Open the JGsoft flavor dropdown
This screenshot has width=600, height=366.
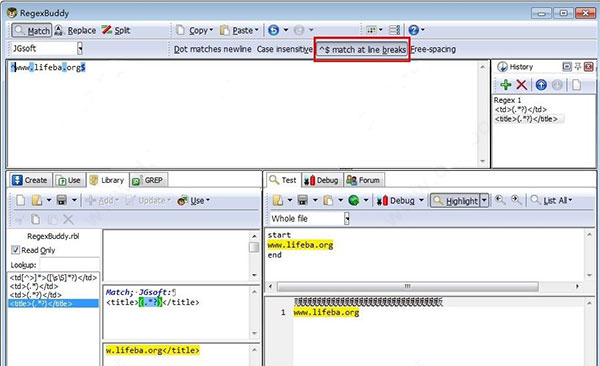pos(80,48)
